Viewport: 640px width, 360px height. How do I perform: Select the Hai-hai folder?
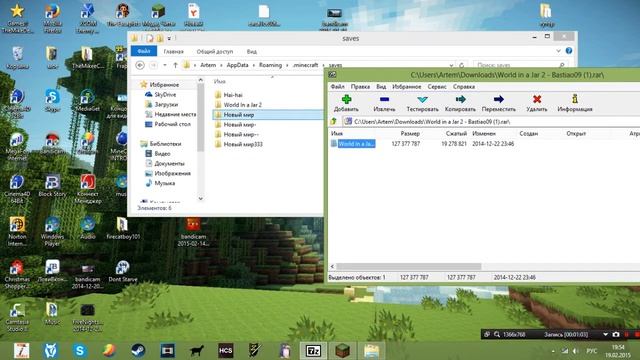[x=233, y=95]
